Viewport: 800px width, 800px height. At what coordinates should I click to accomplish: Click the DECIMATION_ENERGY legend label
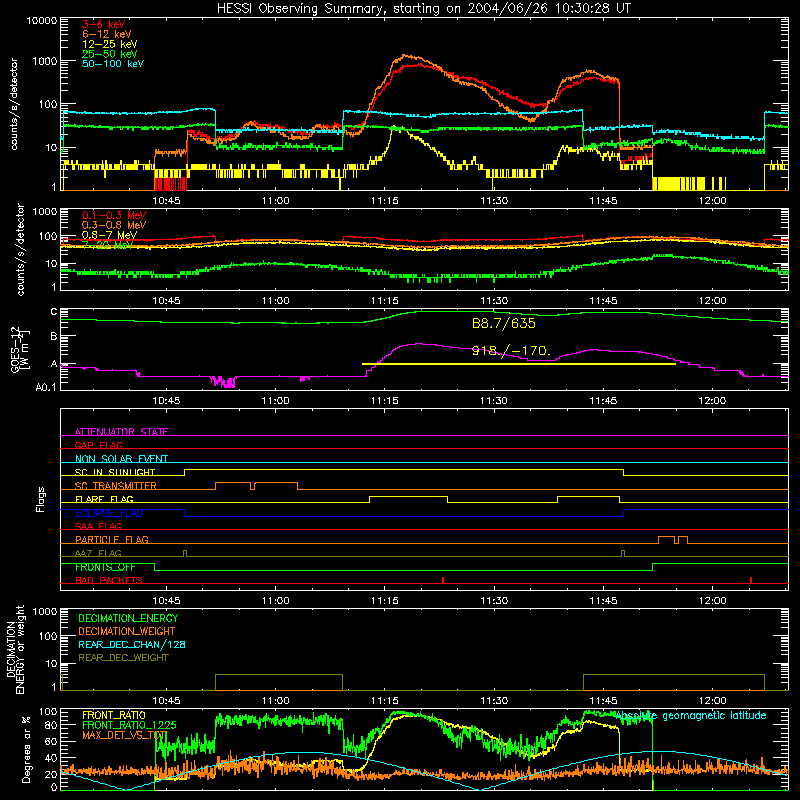128,618
